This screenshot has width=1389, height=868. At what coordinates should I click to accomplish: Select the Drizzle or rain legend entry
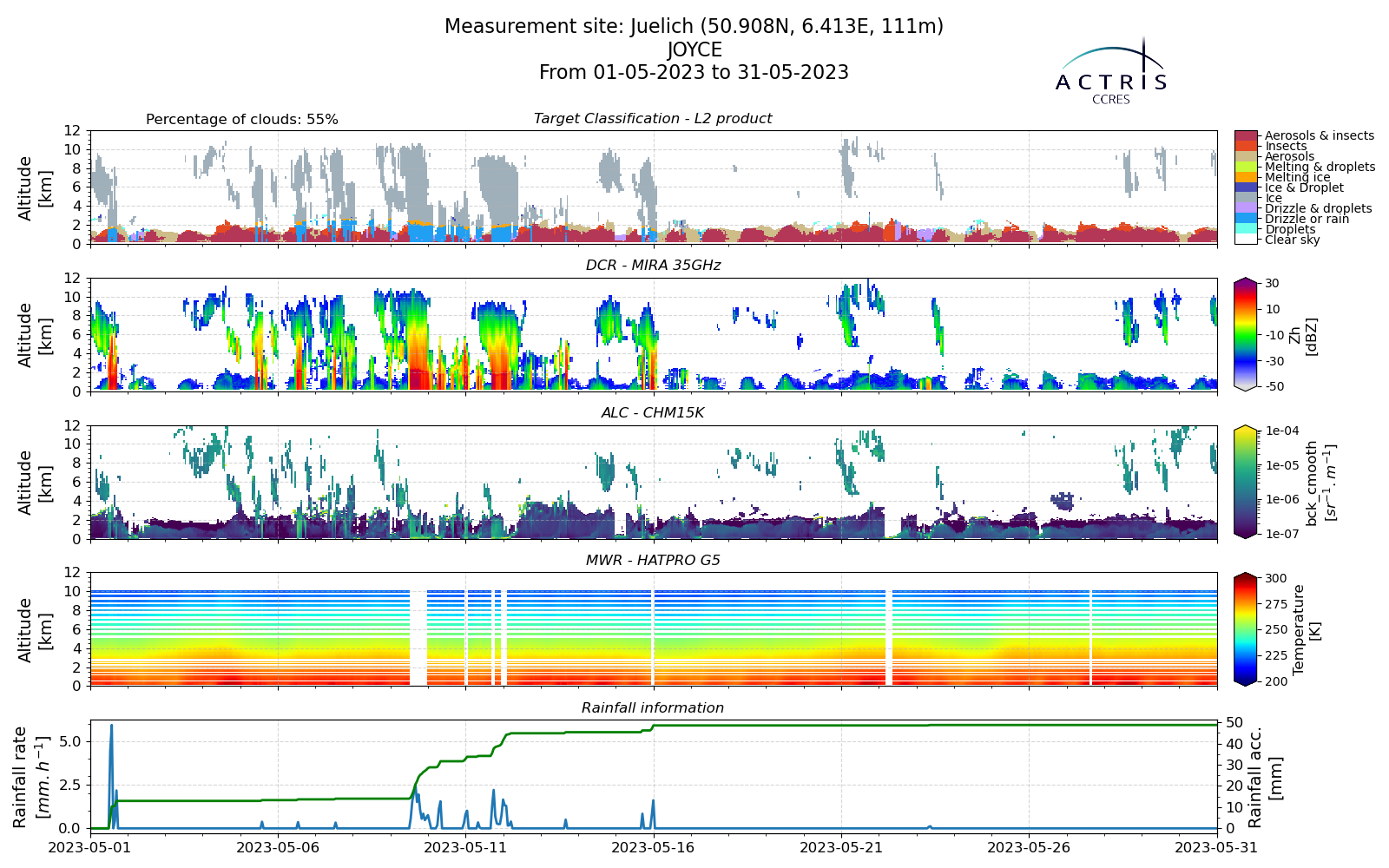click(x=1307, y=219)
